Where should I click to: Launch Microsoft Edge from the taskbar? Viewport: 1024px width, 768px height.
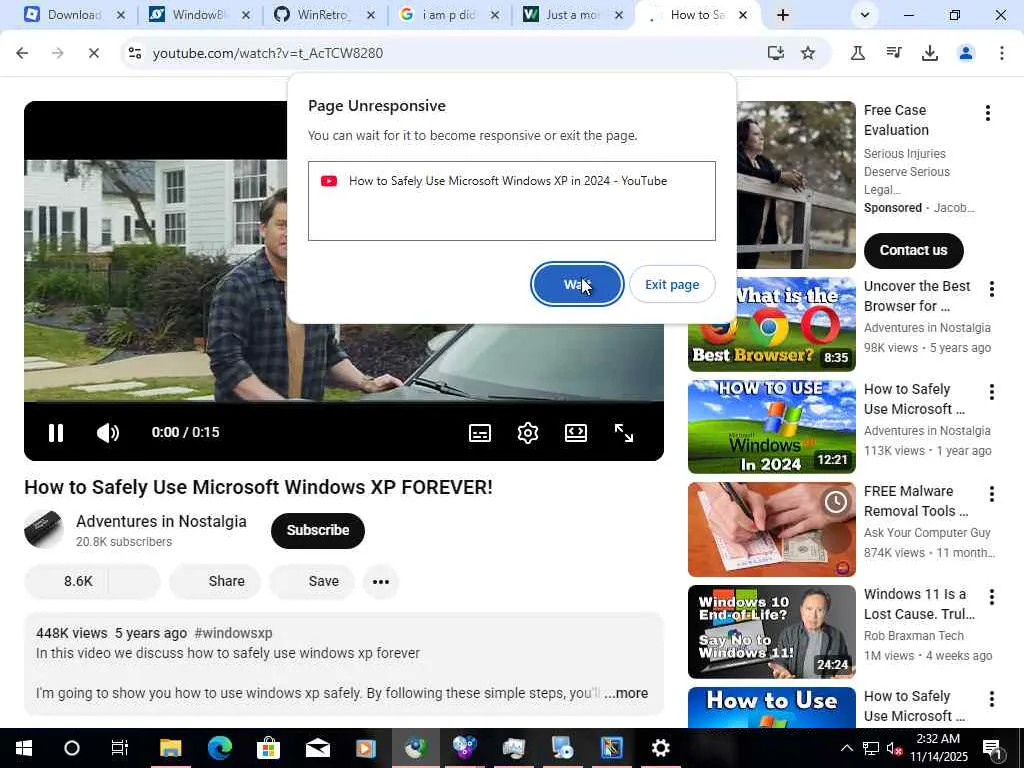[219, 748]
